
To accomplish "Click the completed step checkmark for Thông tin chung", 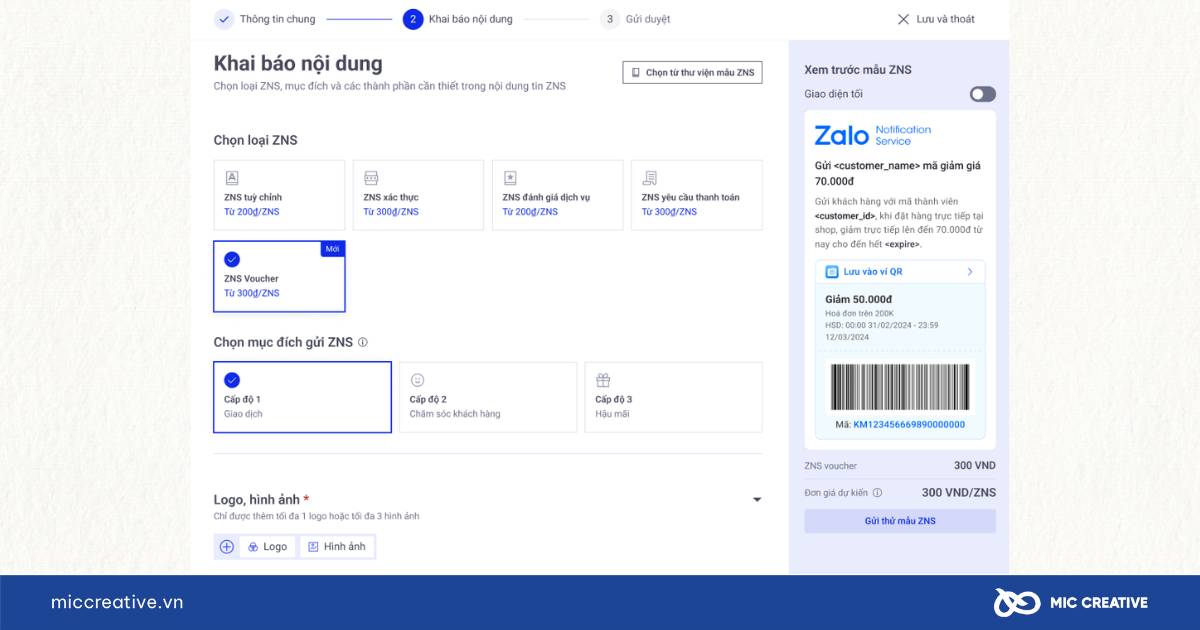I will click(224, 19).
